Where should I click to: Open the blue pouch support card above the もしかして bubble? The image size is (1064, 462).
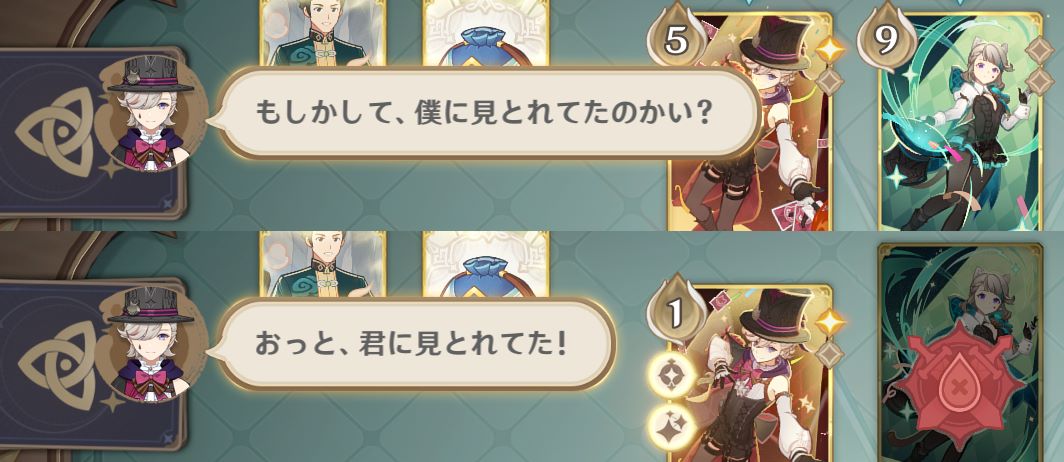tap(485, 33)
